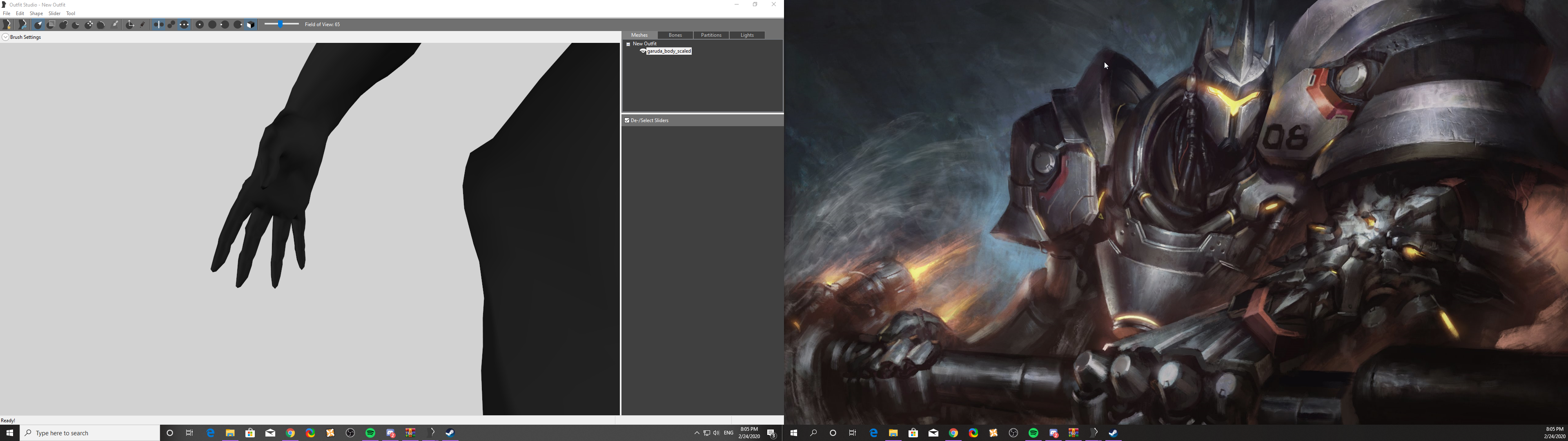Toggle X-Mirror brush option

tap(158, 24)
